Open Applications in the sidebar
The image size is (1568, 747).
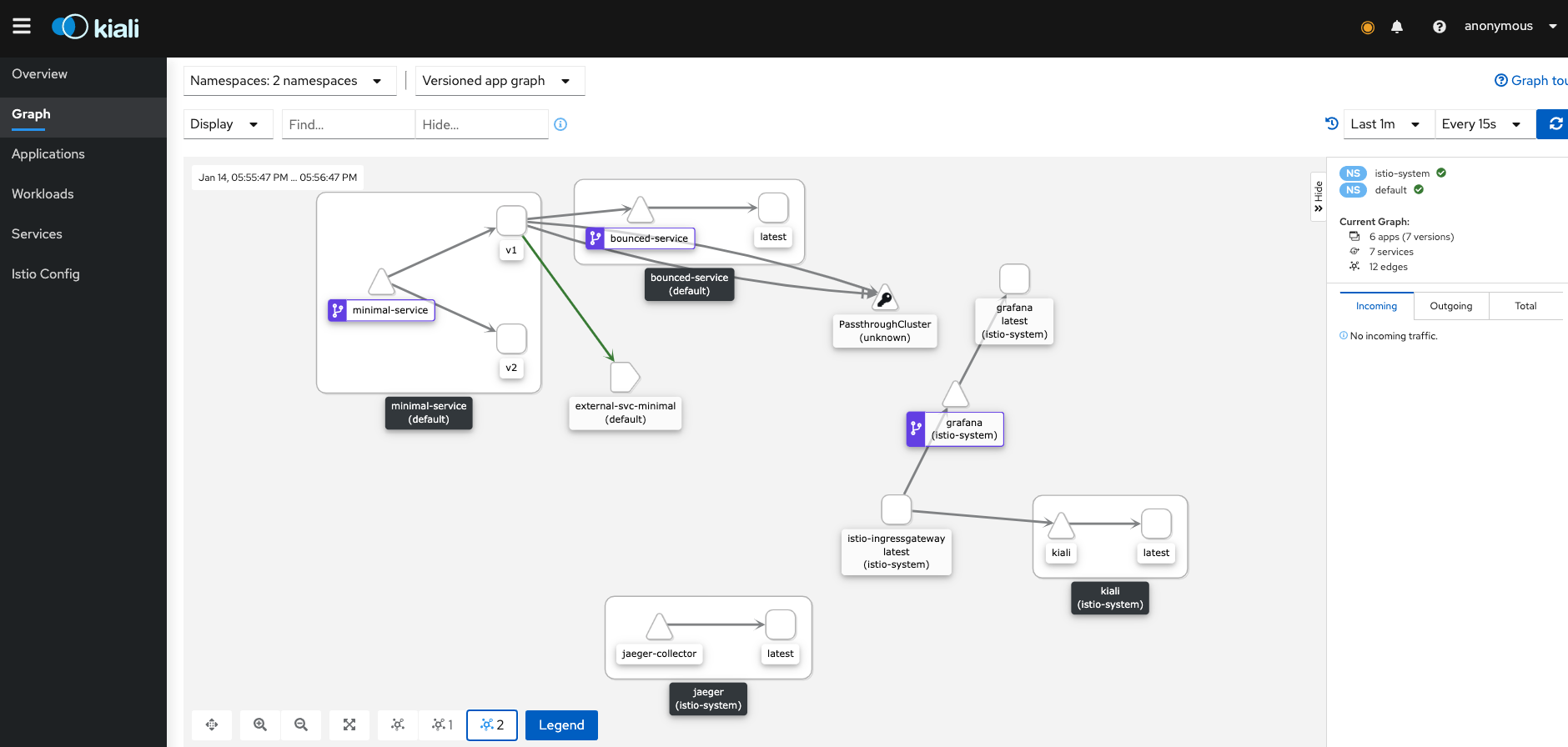83,154
